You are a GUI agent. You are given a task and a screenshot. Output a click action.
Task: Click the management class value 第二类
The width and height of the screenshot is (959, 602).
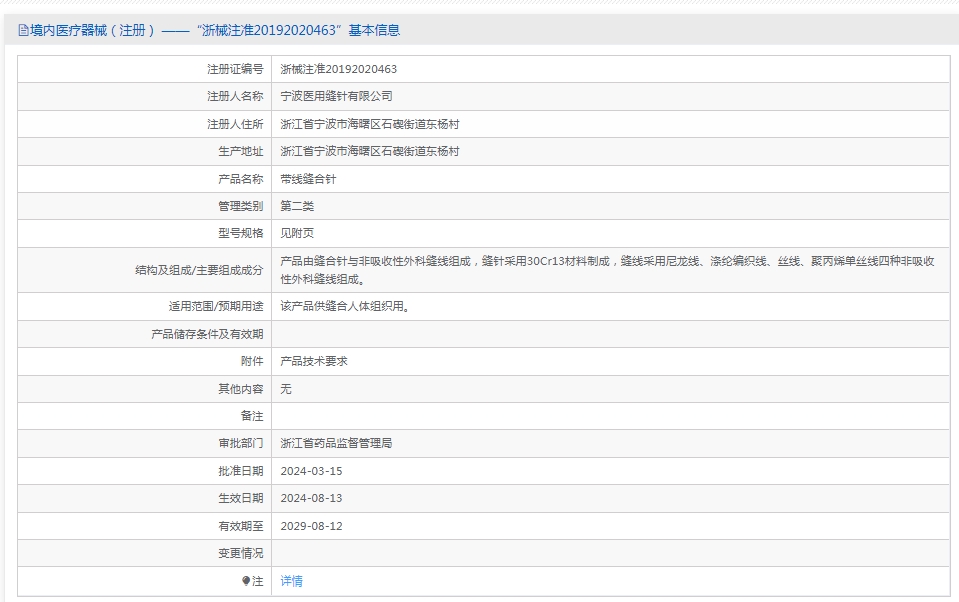(297, 206)
